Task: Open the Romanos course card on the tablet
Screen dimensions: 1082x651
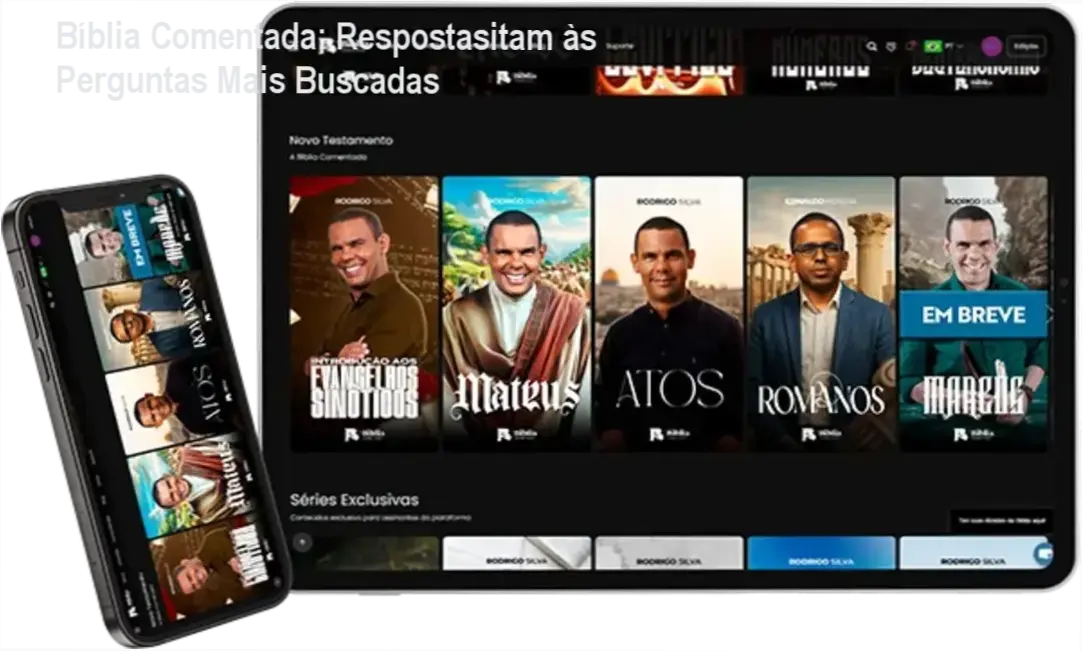Action: 821,314
